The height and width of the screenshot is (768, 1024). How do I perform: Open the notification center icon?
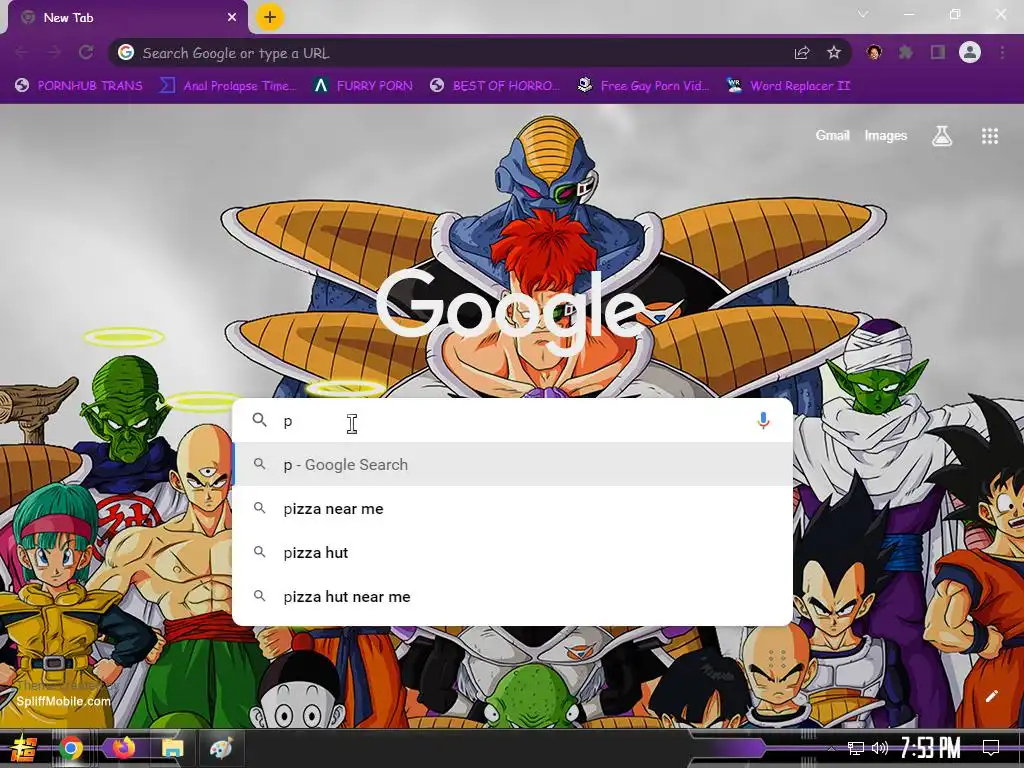pos(991,748)
